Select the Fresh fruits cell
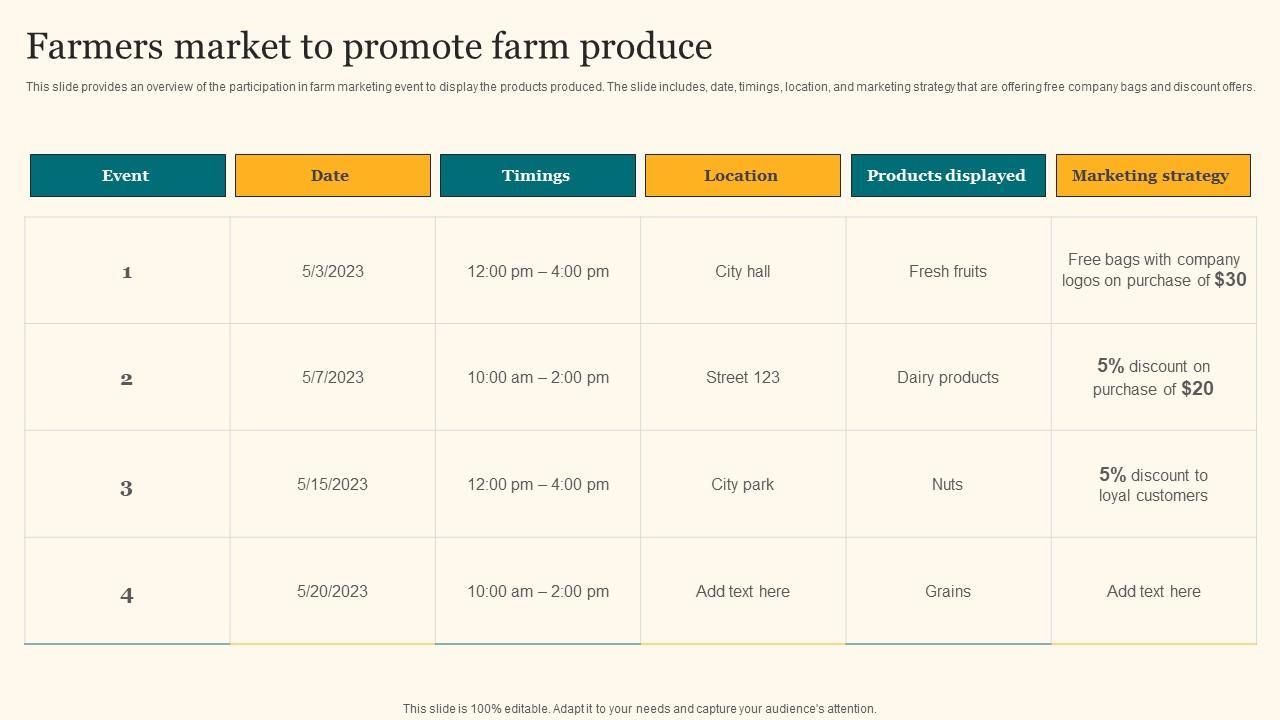The height and width of the screenshot is (720, 1280). click(948, 271)
